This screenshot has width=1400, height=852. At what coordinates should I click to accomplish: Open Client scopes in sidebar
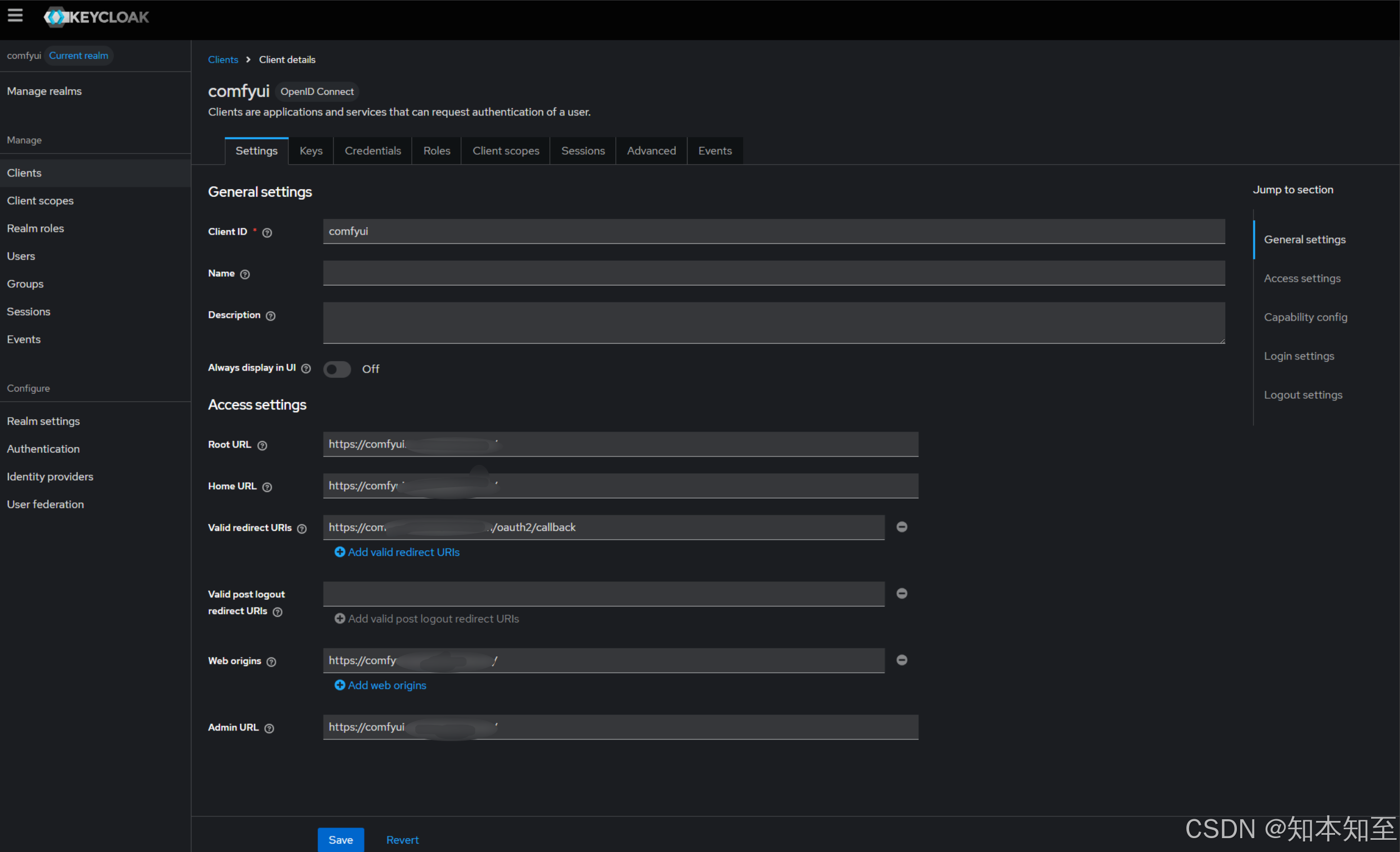[x=41, y=200]
